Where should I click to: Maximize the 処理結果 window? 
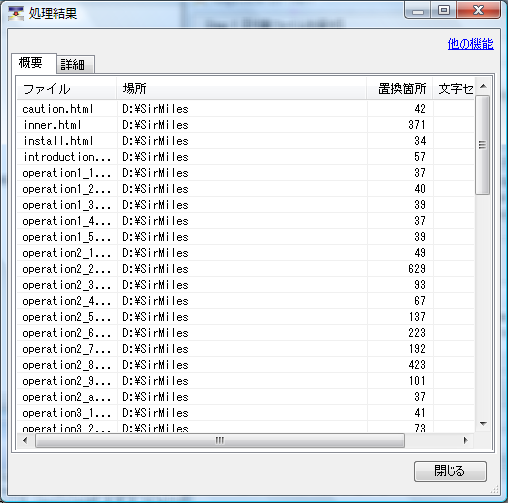click(444, 10)
